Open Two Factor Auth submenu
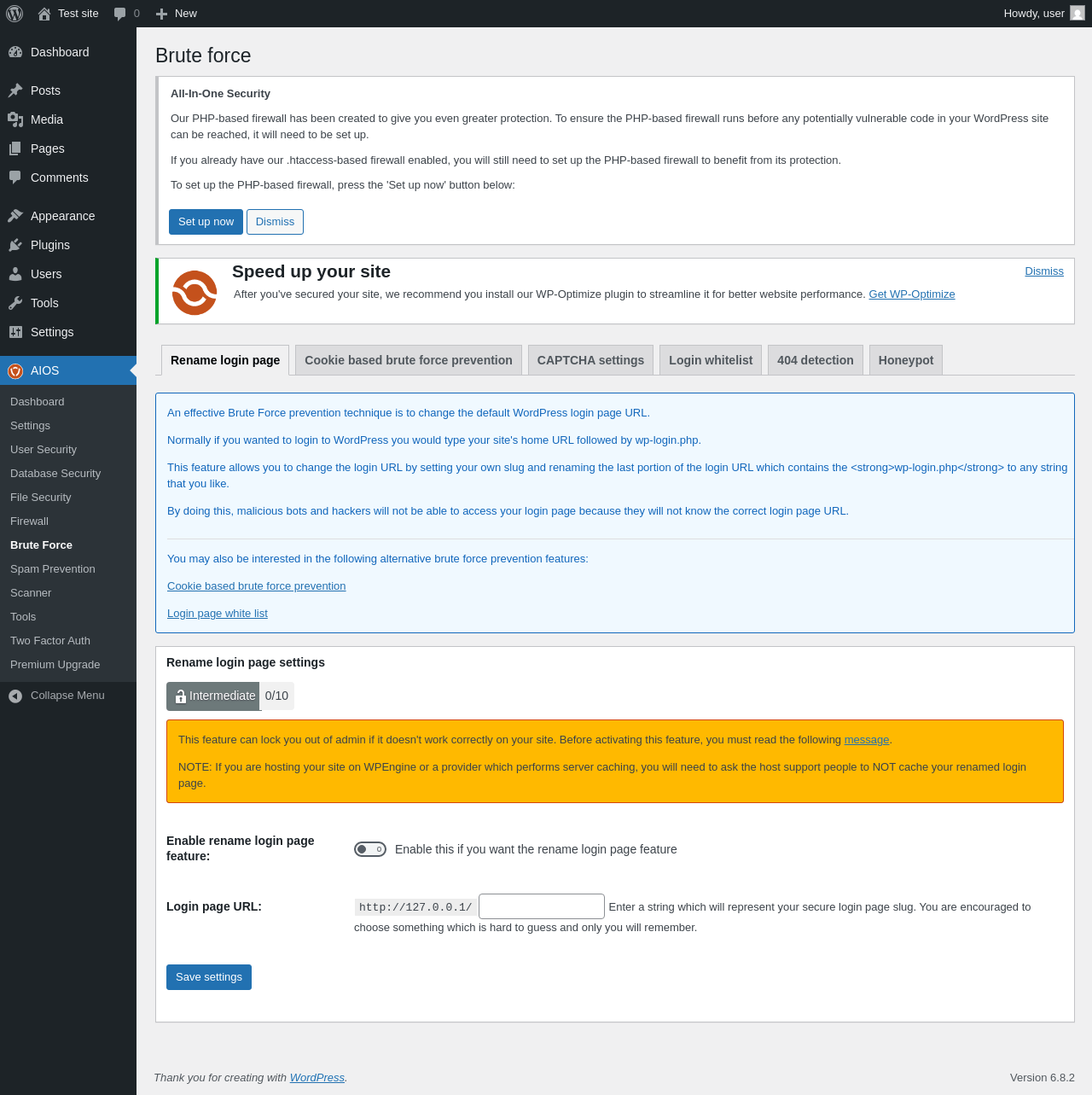The image size is (1092, 1095). 68,641
